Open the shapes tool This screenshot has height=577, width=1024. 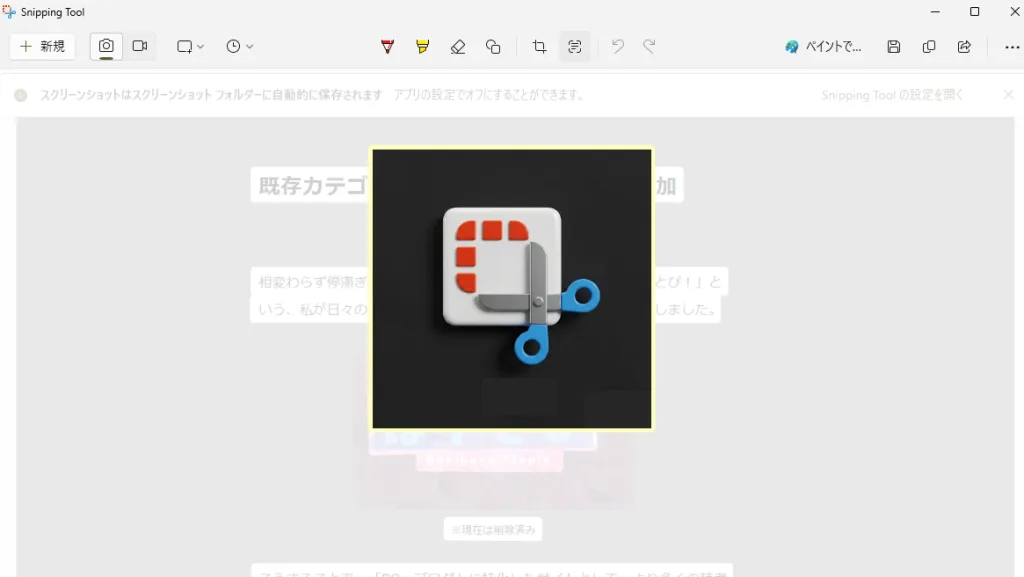[493, 47]
